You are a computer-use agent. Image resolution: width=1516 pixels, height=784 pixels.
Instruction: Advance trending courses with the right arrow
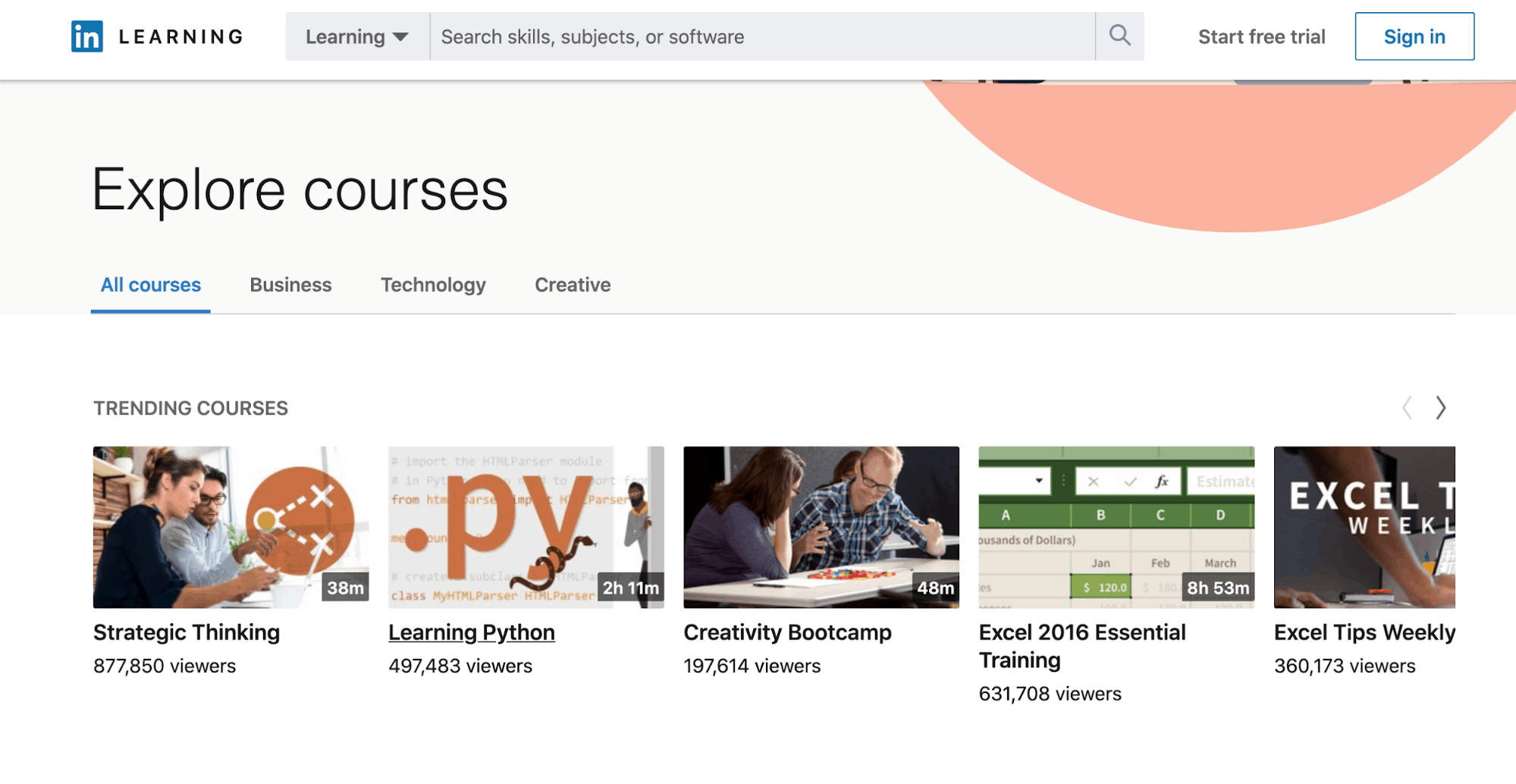click(1439, 408)
